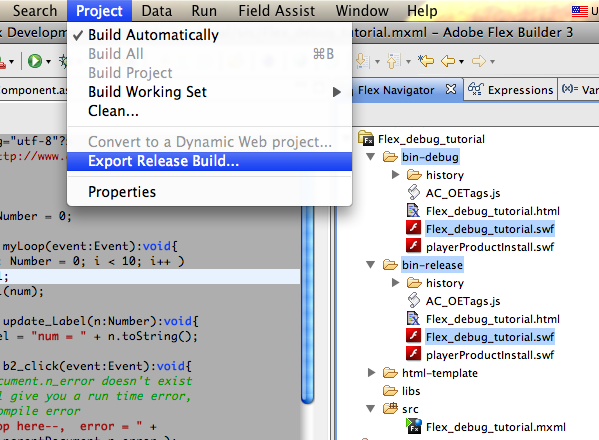Click the bin-release folder icon
Image resolution: width=599 pixels, height=440 pixels.
(390, 264)
